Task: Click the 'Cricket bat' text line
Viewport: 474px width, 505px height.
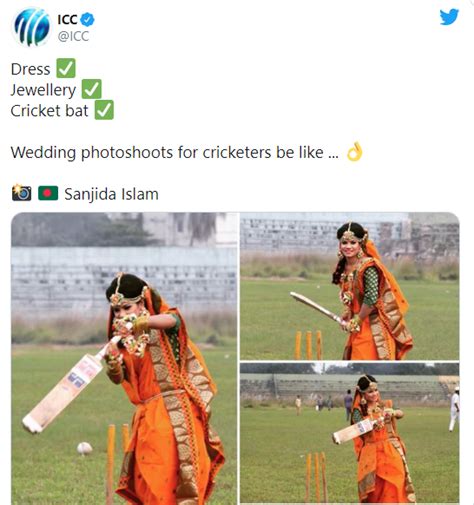Action: click(x=49, y=111)
